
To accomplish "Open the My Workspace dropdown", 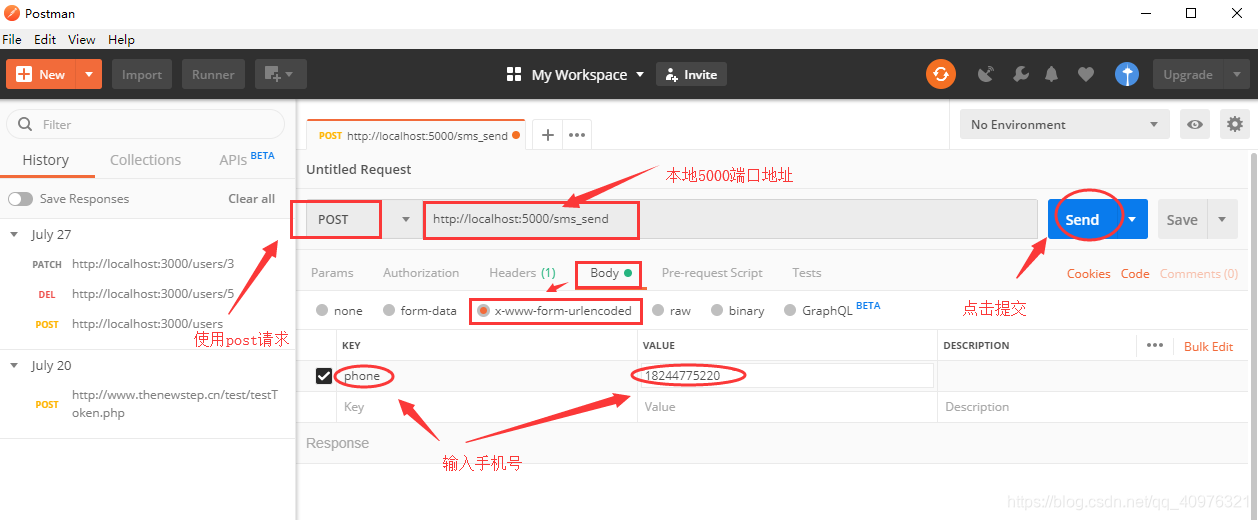I will pos(588,75).
